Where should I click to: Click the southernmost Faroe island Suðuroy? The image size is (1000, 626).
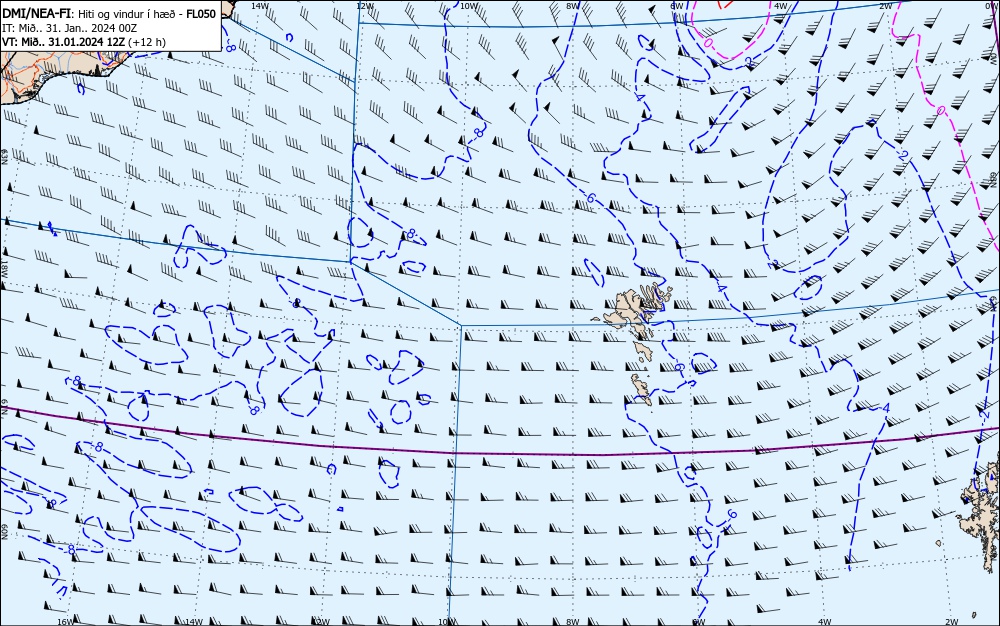point(642,389)
